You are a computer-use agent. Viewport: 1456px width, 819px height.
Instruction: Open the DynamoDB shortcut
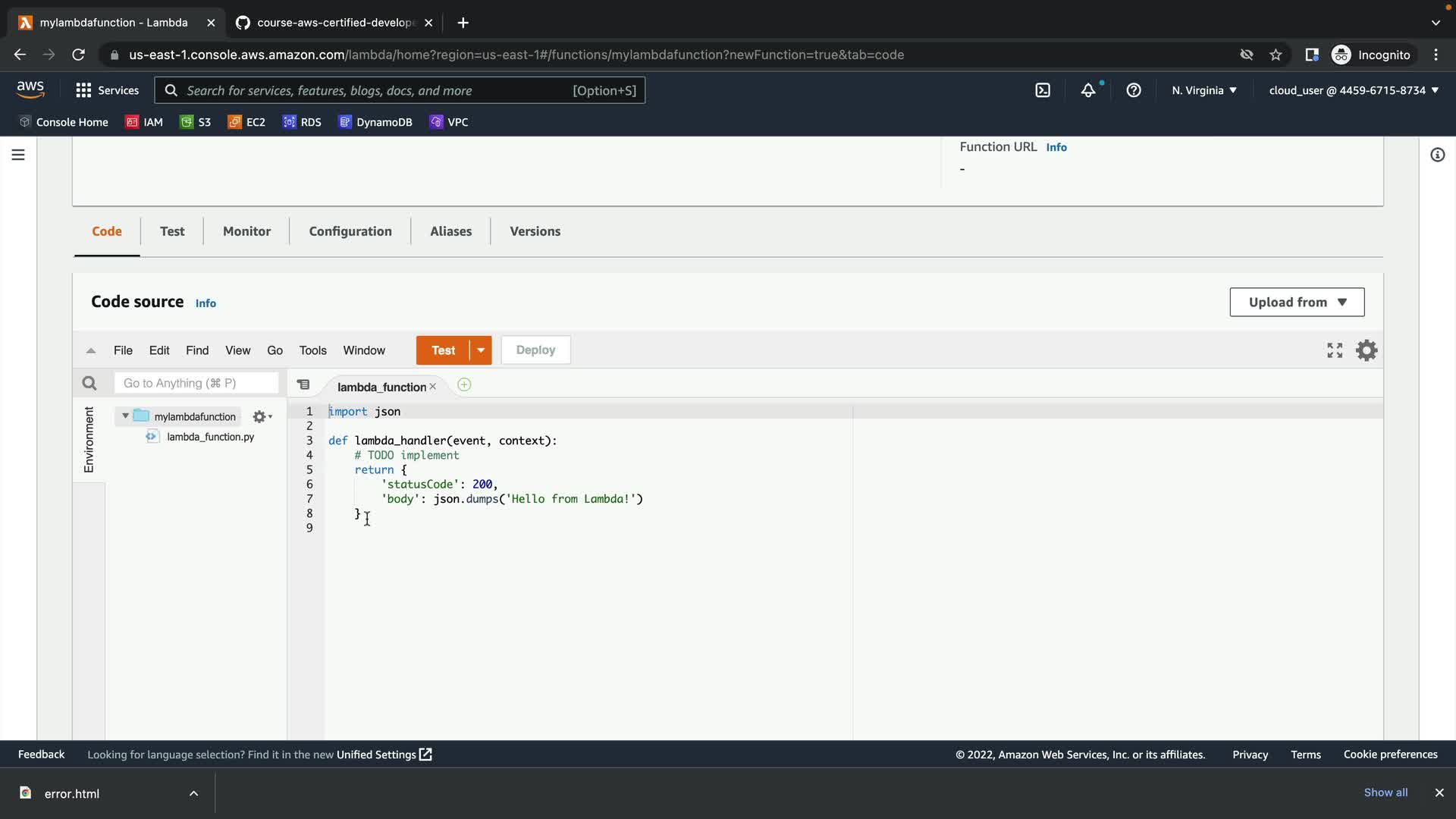pyautogui.click(x=375, y=122)
